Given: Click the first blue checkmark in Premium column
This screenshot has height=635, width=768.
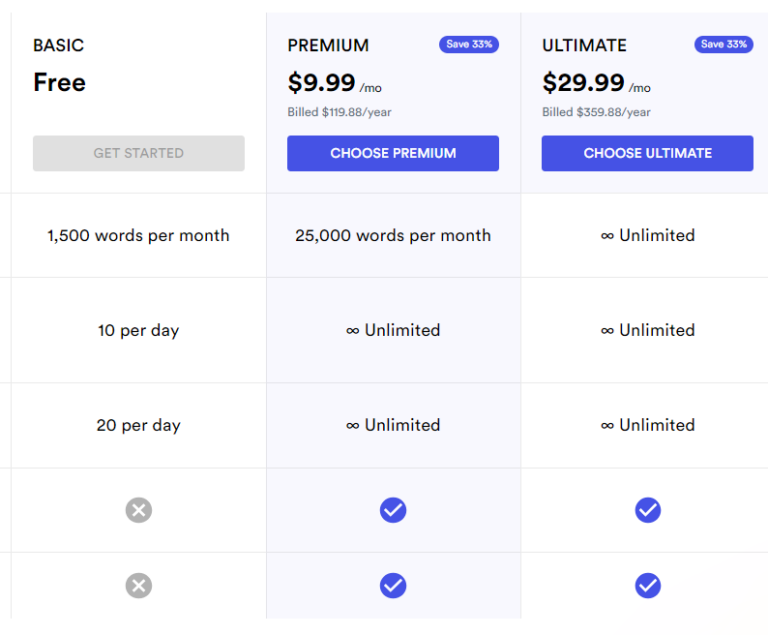Looking at the screenshot, I should coord(393,510).
